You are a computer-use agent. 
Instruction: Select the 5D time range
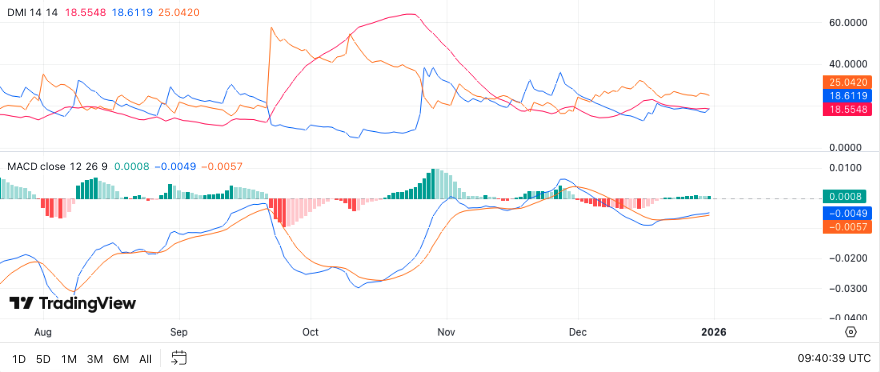43,359
